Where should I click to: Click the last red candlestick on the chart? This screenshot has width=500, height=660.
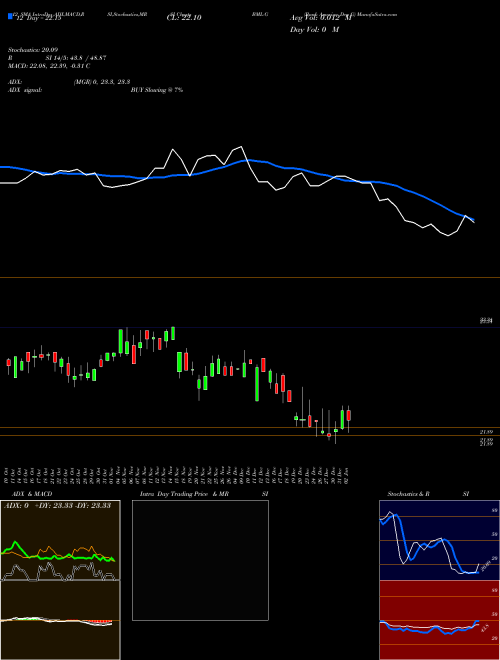348,415
